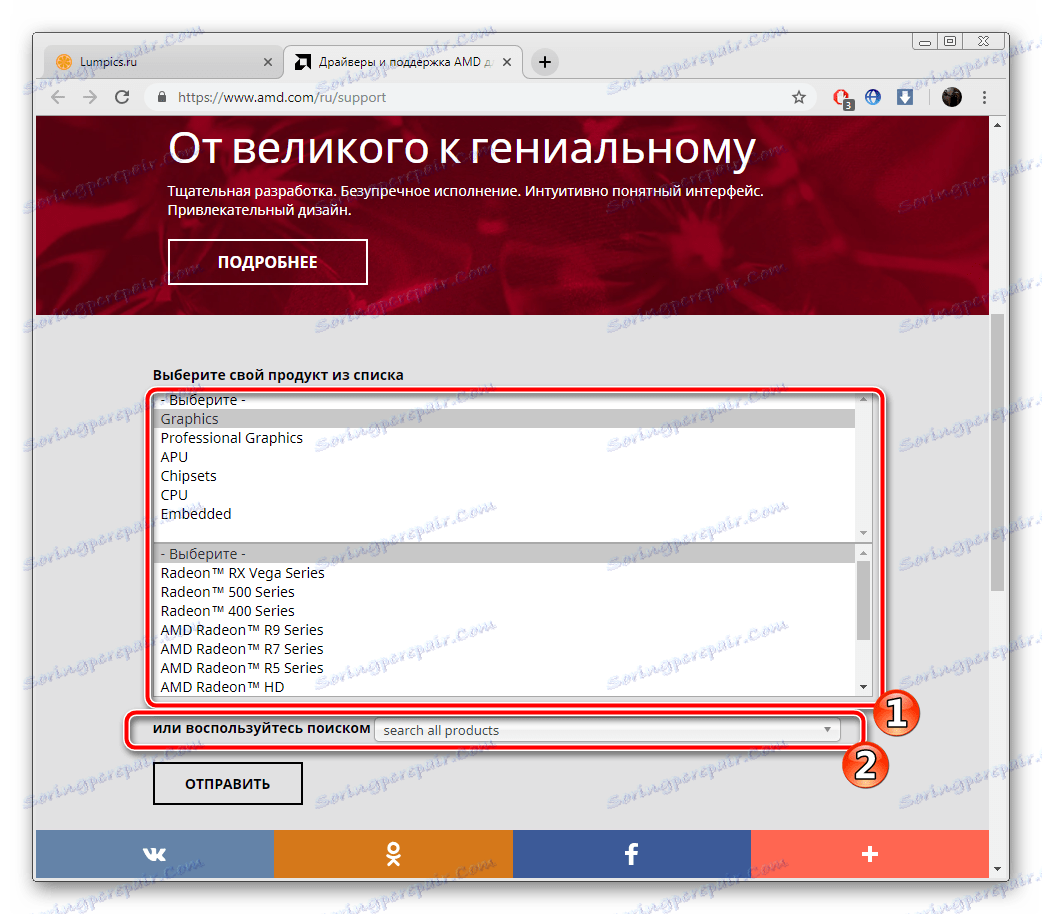Click the VK share icon

[153, 854]
